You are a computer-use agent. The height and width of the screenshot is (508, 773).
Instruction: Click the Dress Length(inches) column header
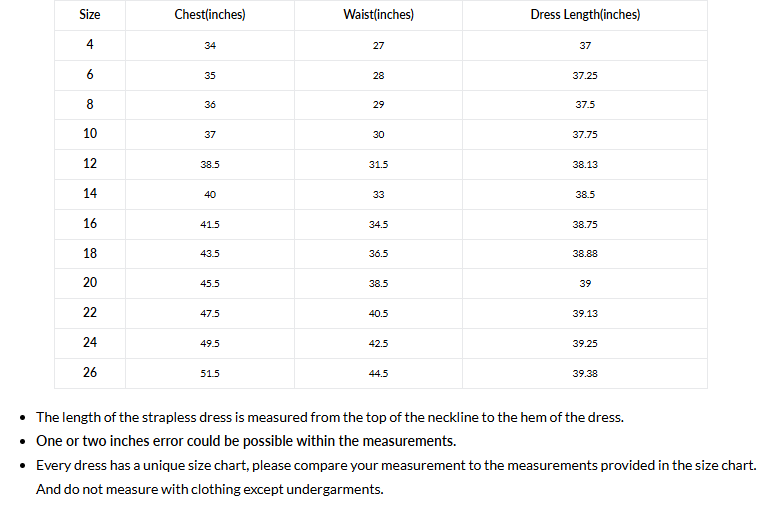coord(585,15)
